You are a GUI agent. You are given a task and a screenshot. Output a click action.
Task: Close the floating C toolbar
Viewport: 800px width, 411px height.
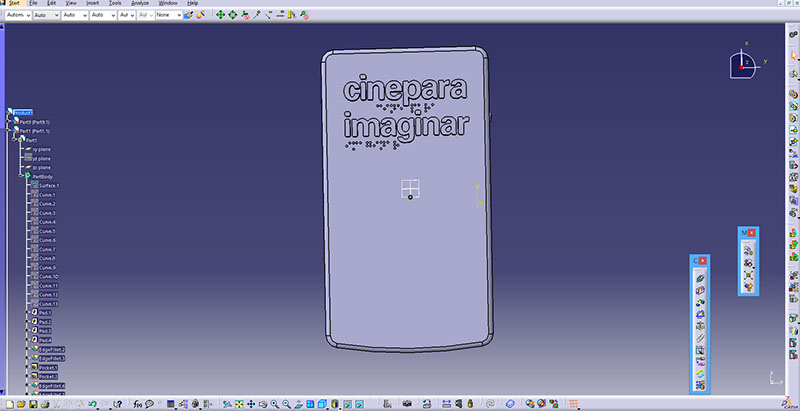pos(703,261)
